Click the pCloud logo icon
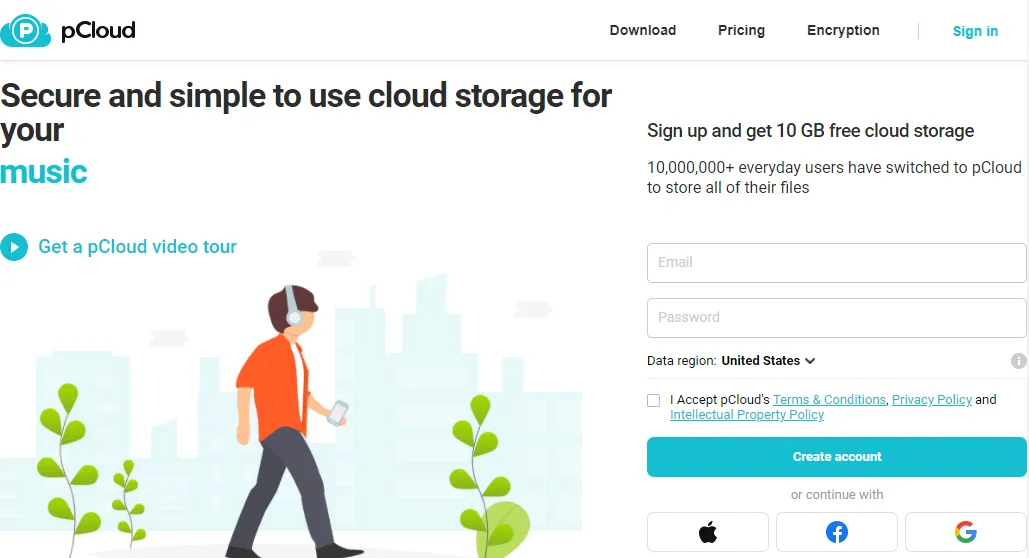Viewport: 1029px width, 558px height. tap(25, 31)
